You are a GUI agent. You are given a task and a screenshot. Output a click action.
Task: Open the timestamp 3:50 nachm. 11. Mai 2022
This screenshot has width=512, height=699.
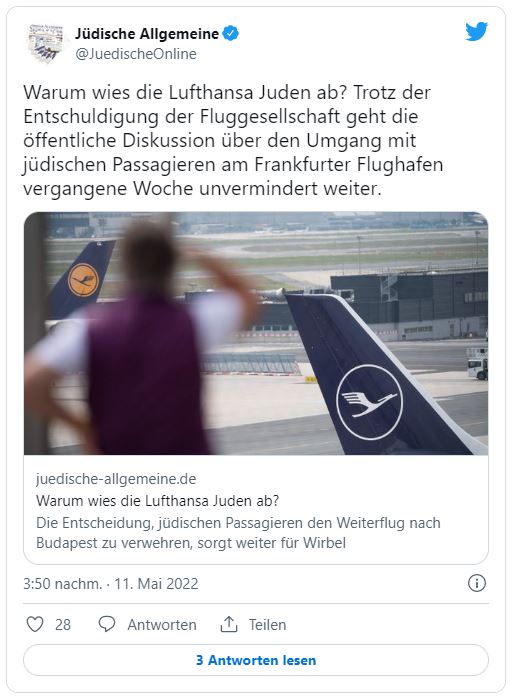[111, 584]
